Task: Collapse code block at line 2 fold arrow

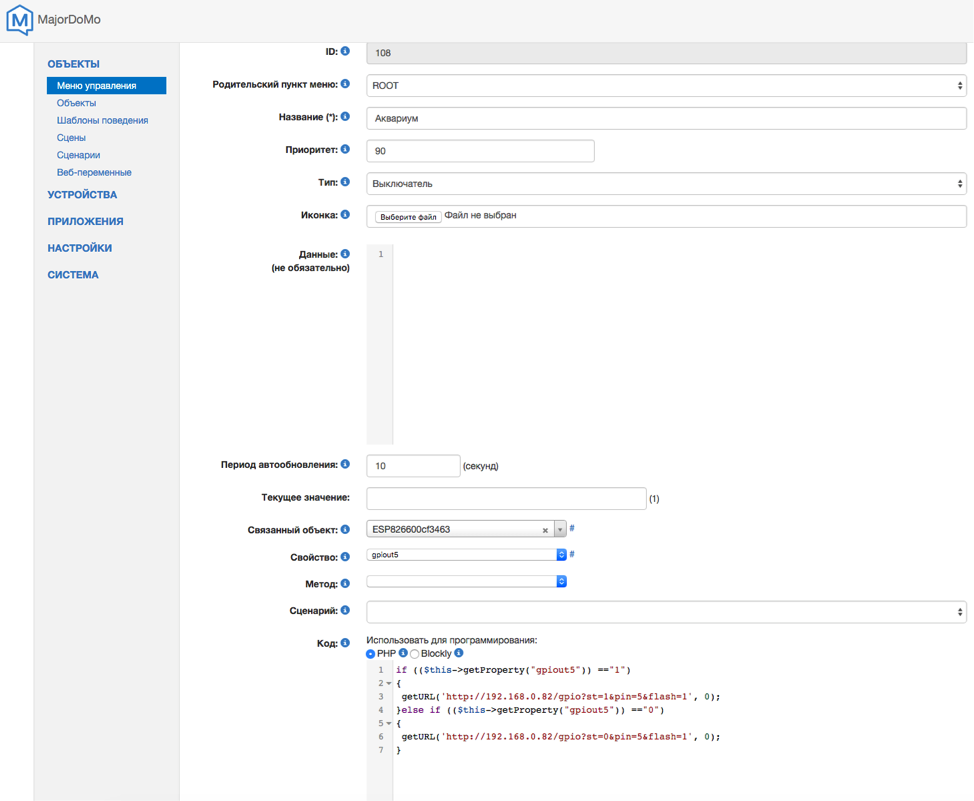Action: click(389, 684)
